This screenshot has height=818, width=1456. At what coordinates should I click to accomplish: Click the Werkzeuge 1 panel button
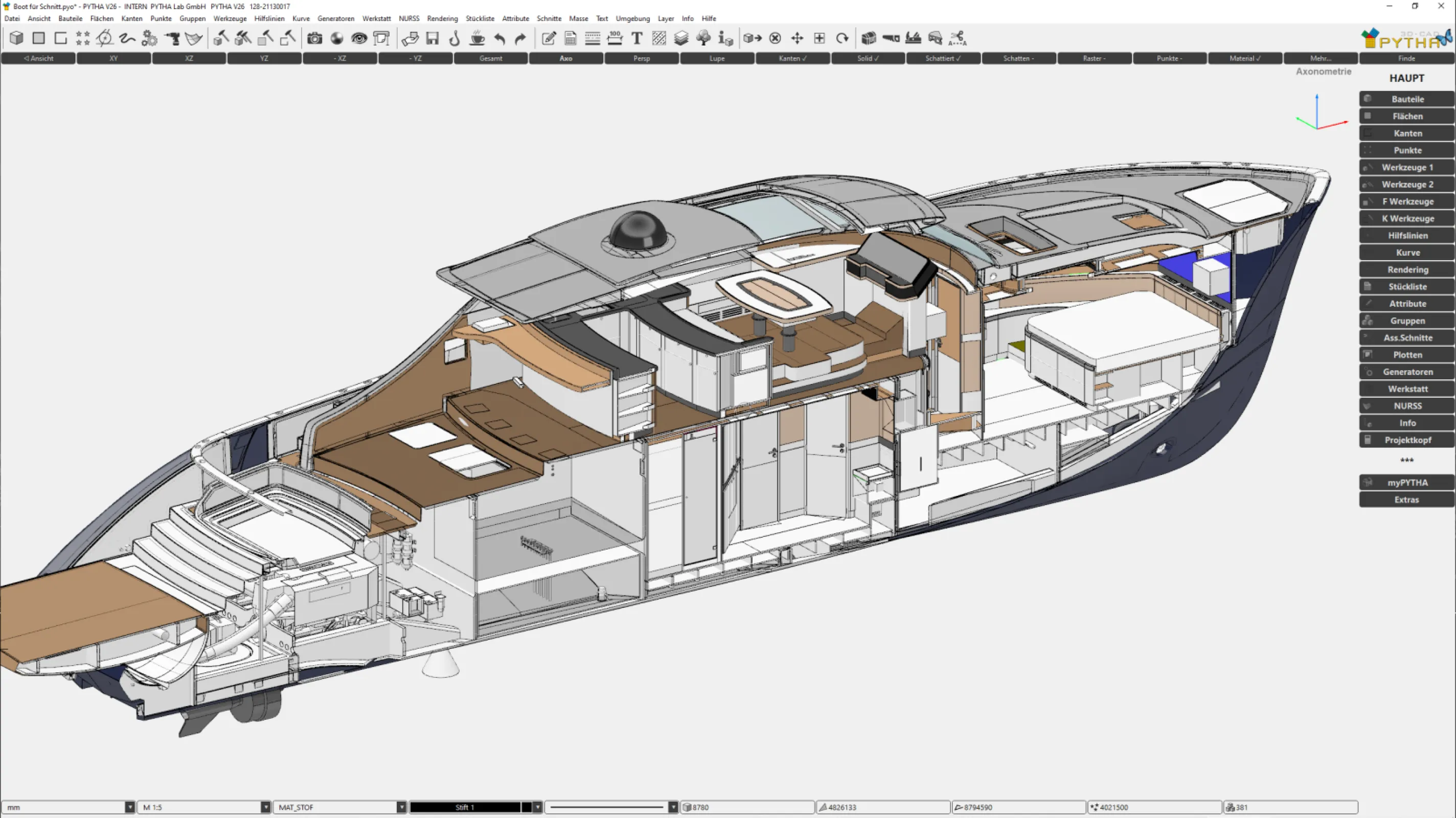point(1407,167)
